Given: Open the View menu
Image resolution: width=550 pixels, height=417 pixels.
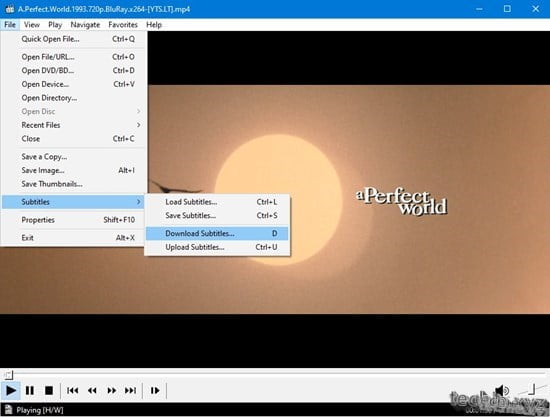Looking at the screenshot, I should pyautogui.click(x=32, y=25).
